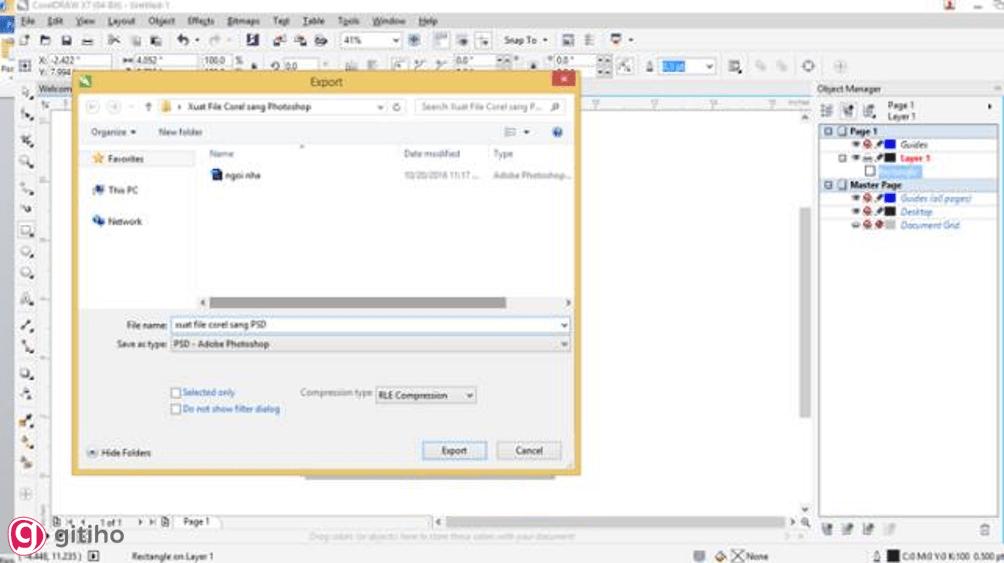Select the Connector tool in toolbox
This screenshot has height=563, width=1004.
point(26,347)
